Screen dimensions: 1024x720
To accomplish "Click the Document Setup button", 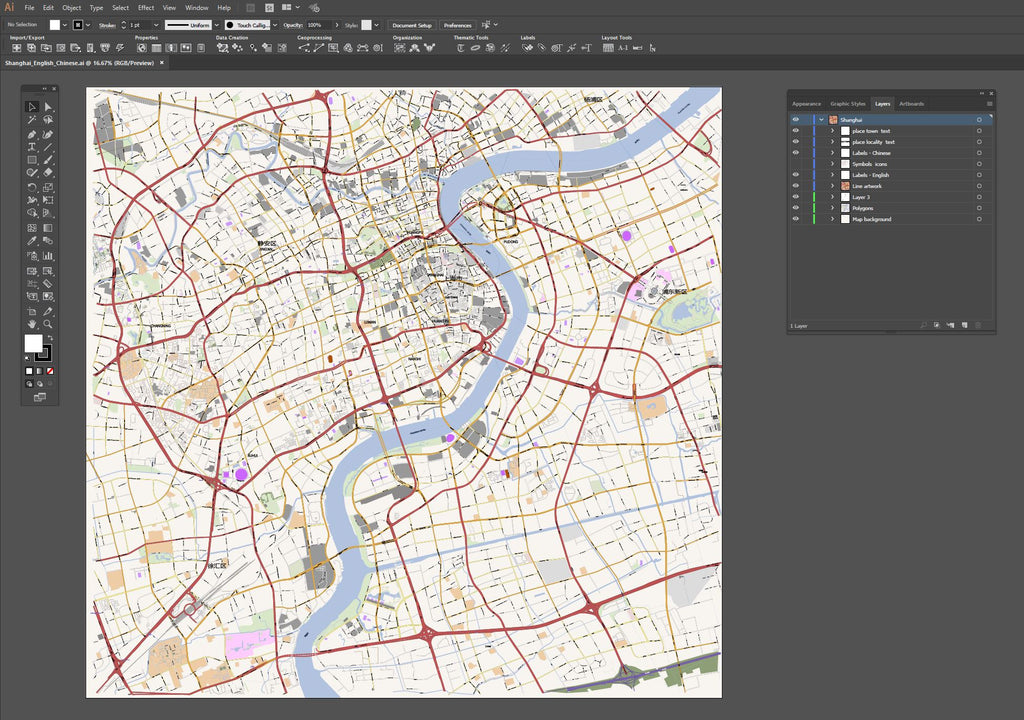I will pyautogui.click(x=413, y=24).
